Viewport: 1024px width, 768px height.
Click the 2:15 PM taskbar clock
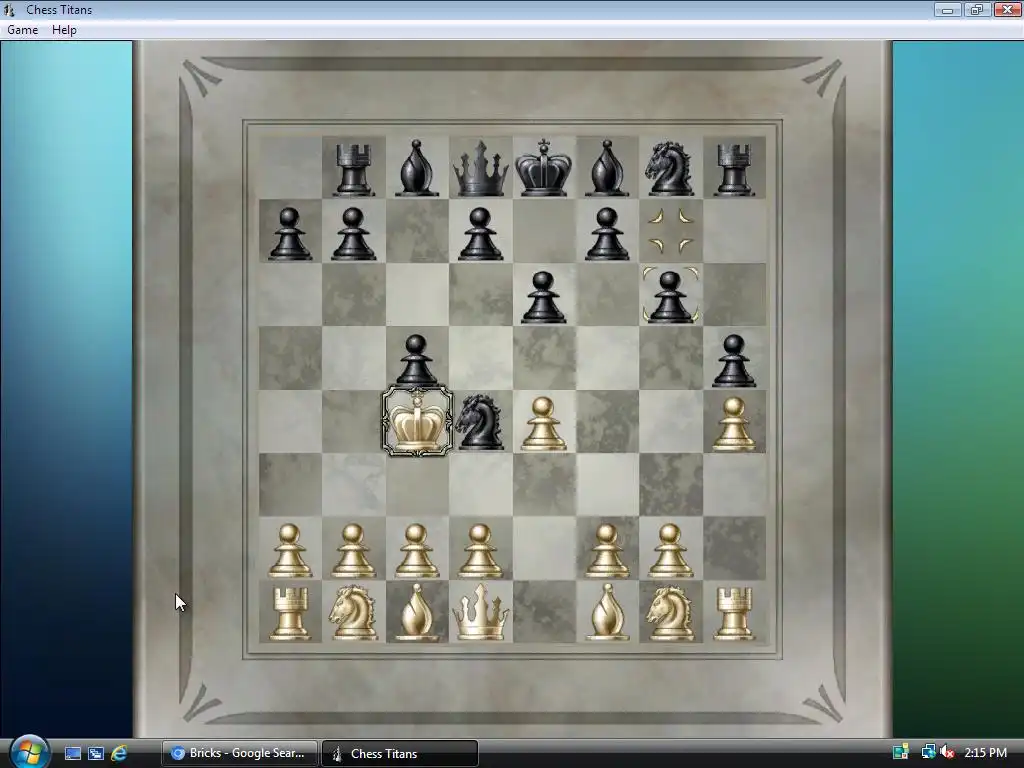985,752
